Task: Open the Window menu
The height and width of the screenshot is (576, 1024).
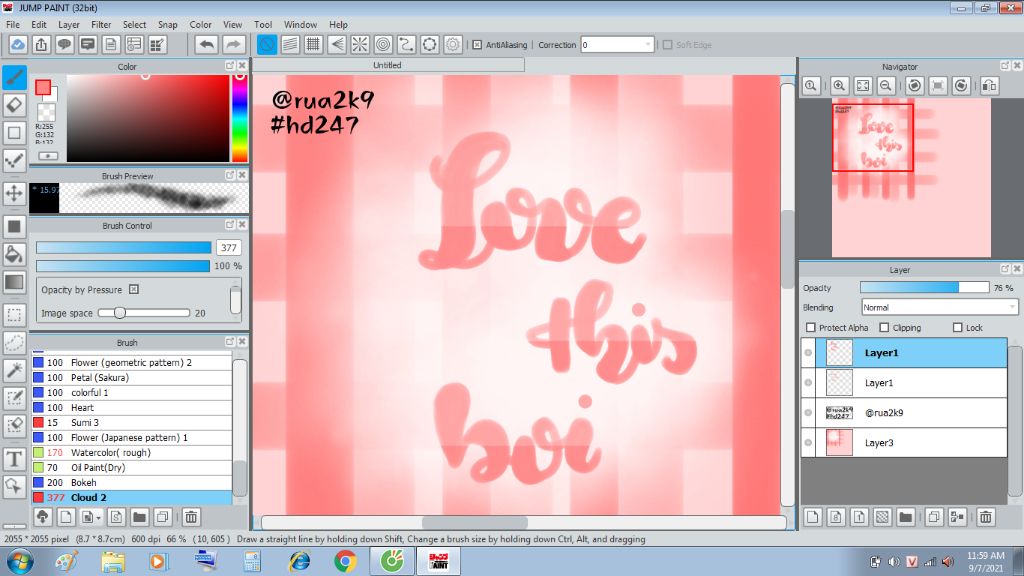Action: pyautogui.click(x=300, y=25)
